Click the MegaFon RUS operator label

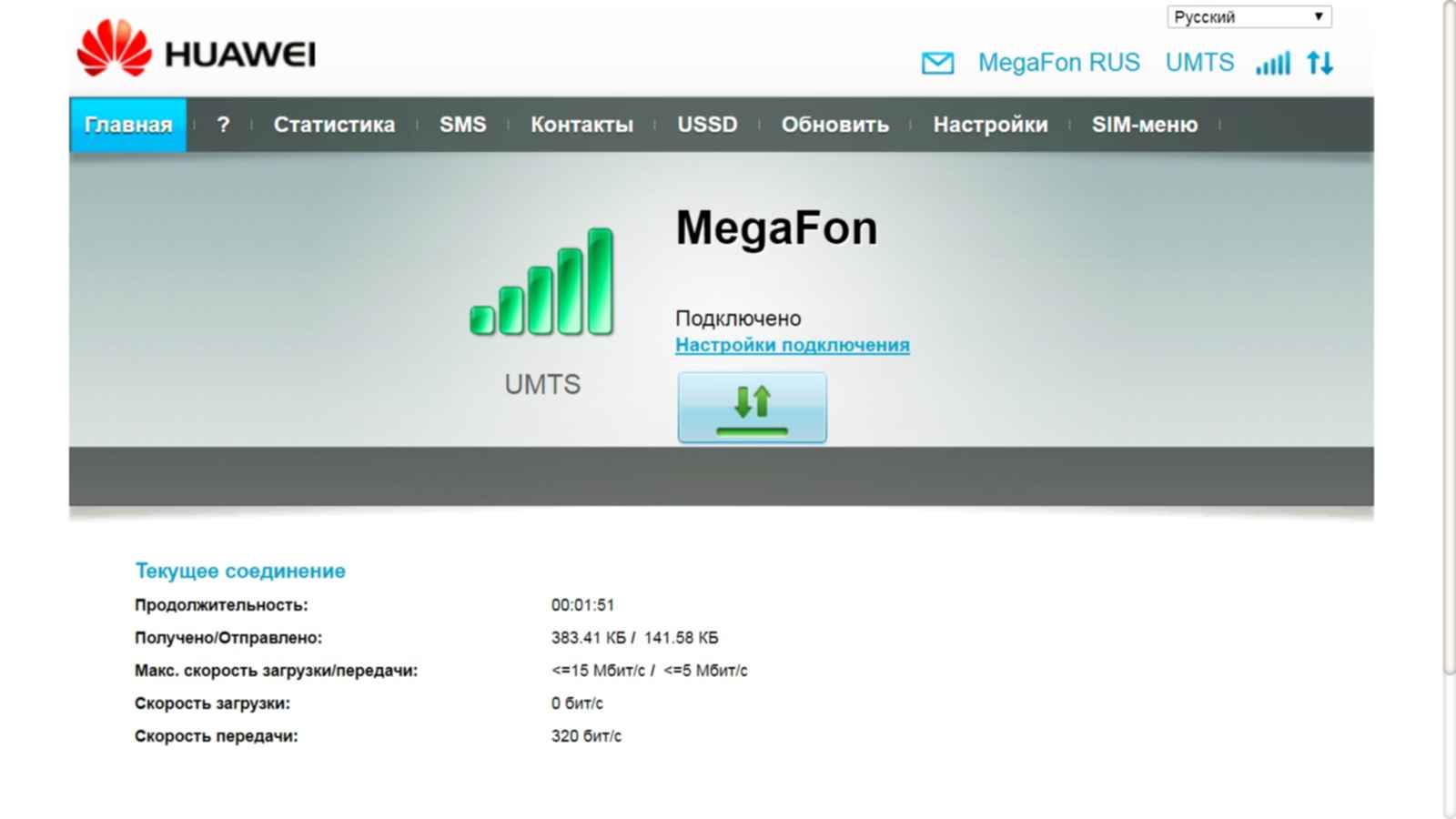(1058, 63)
